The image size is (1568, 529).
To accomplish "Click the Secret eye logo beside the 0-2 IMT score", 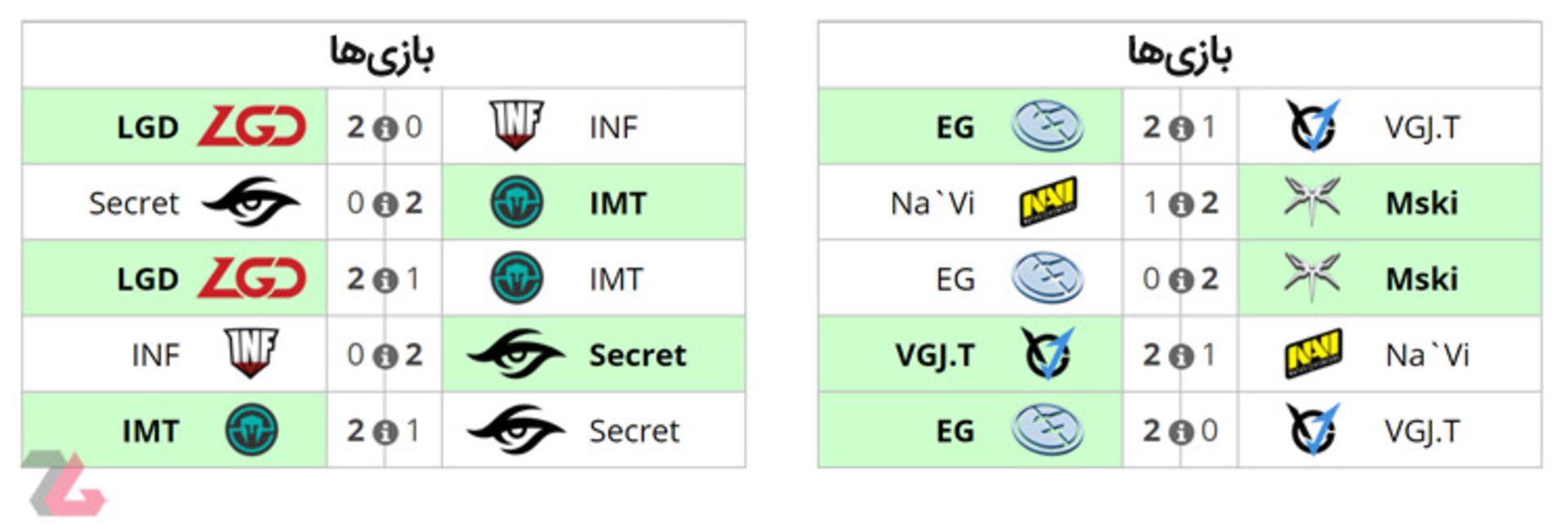I will click(x=251, y=202).
